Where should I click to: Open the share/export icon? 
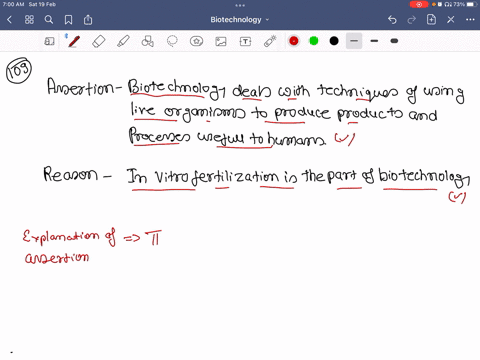[x=88, y=20]
